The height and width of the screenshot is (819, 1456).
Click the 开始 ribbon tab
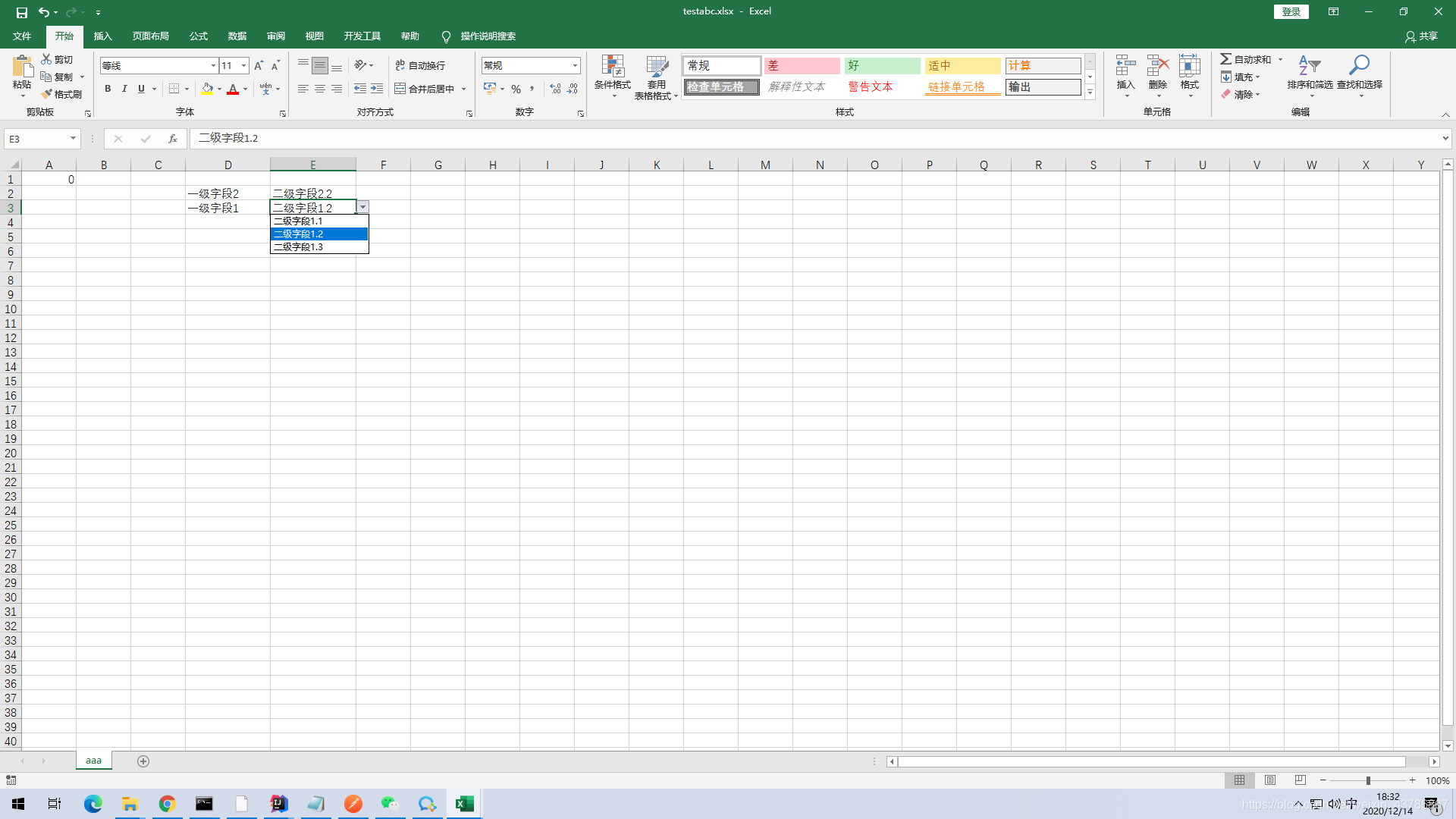(x=63, y=36)
